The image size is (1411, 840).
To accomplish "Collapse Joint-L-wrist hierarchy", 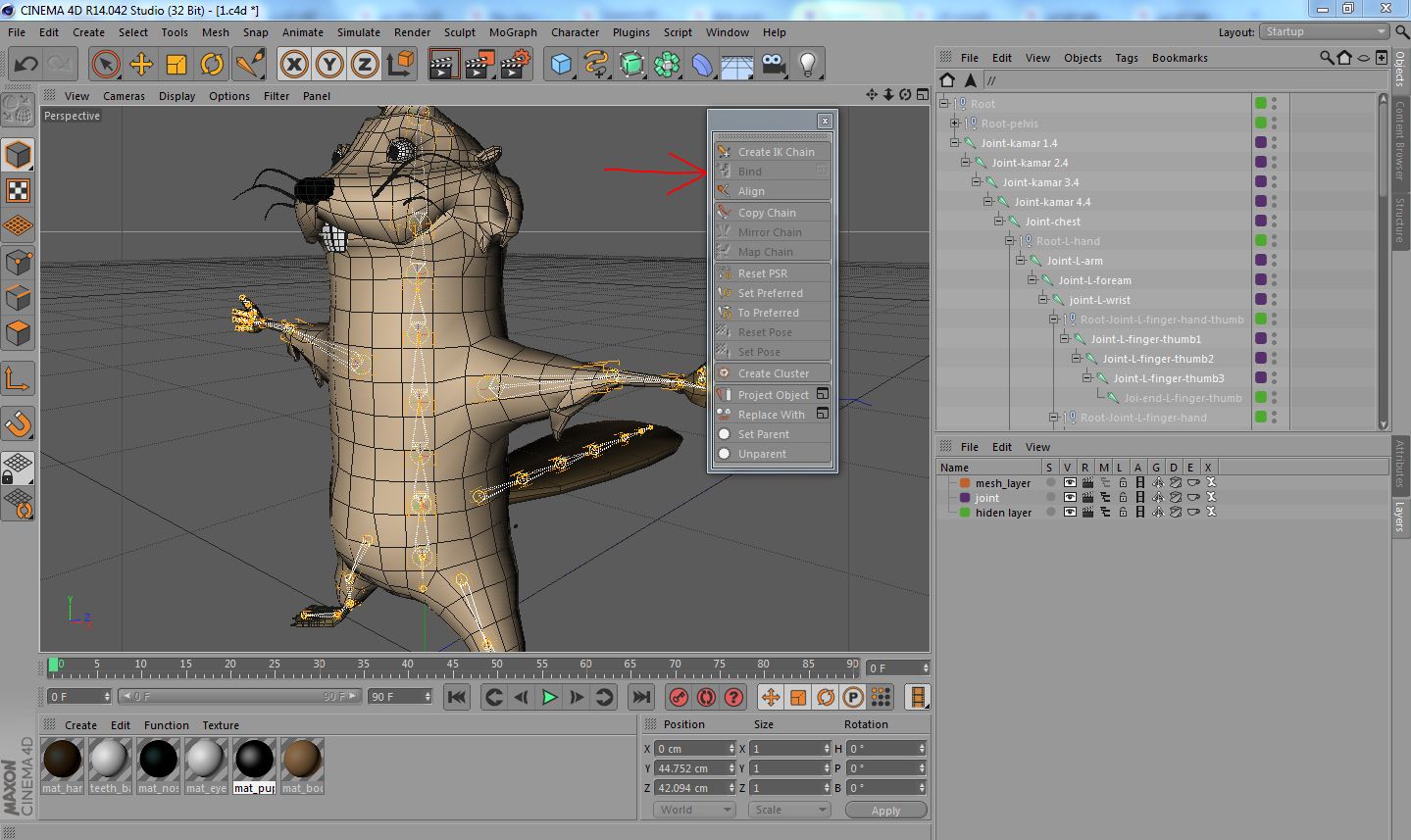I will (x=1043, y=299).
